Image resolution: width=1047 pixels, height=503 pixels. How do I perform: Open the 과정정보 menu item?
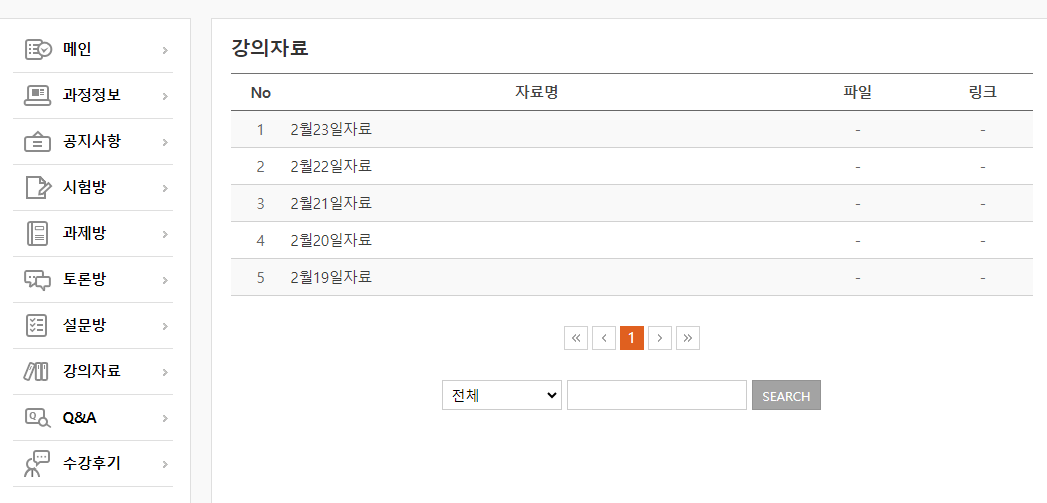[x=92, y=95]
